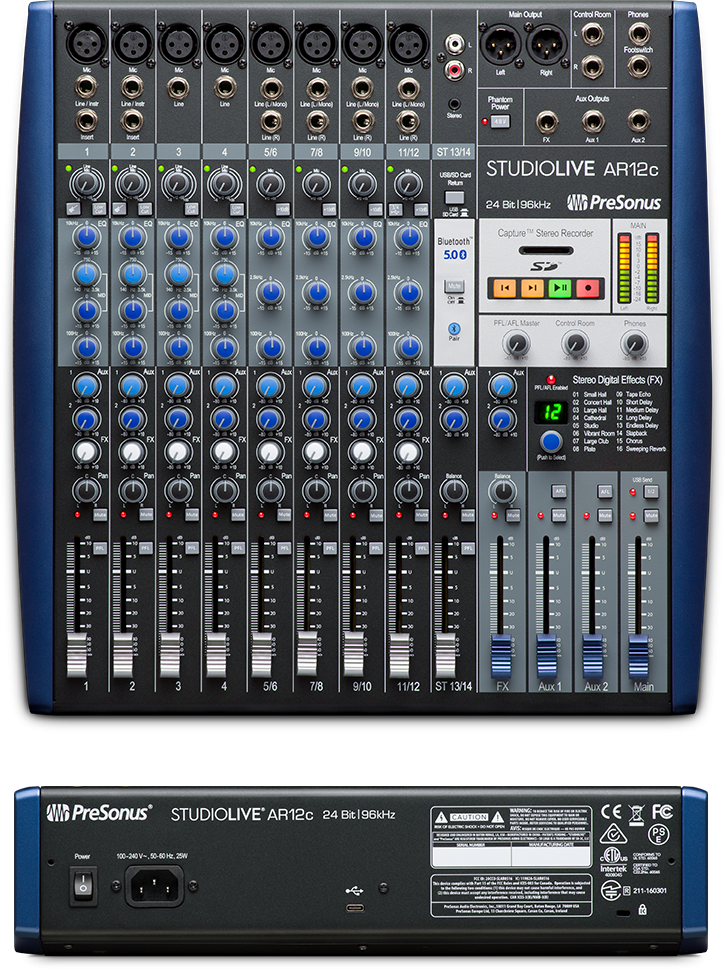This screenshot has height=970, width=725.
Task: Enable AFL on Aux 1 master
Action: [559, 491]
